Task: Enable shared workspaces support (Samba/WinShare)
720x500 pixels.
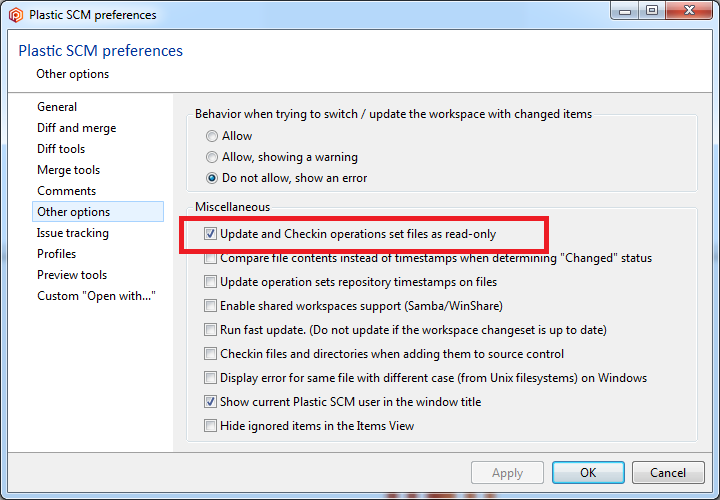Action: tap(210, 305)
